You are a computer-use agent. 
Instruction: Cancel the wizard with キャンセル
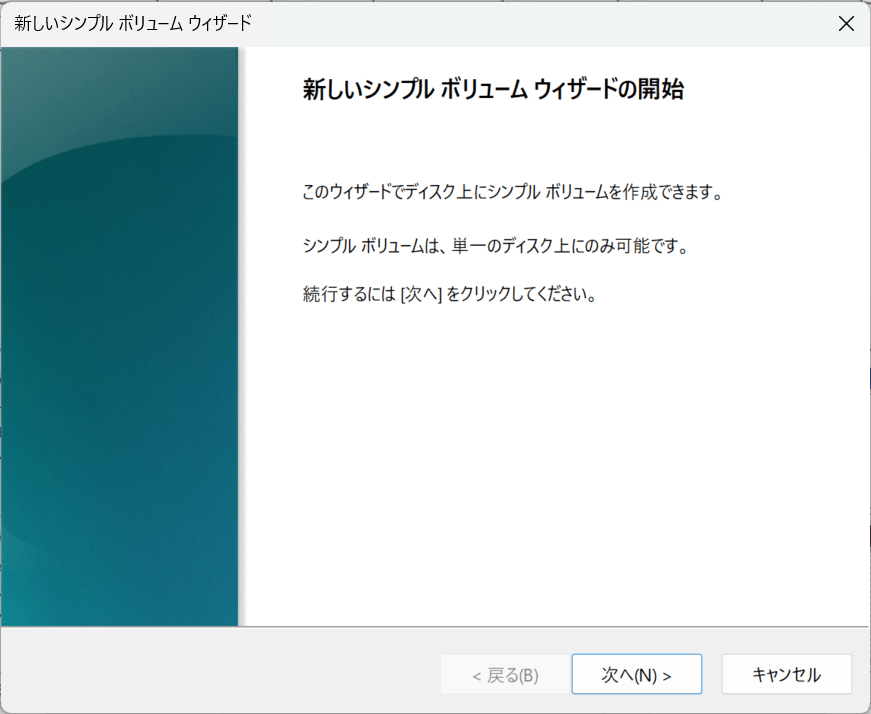click(787, 674)
